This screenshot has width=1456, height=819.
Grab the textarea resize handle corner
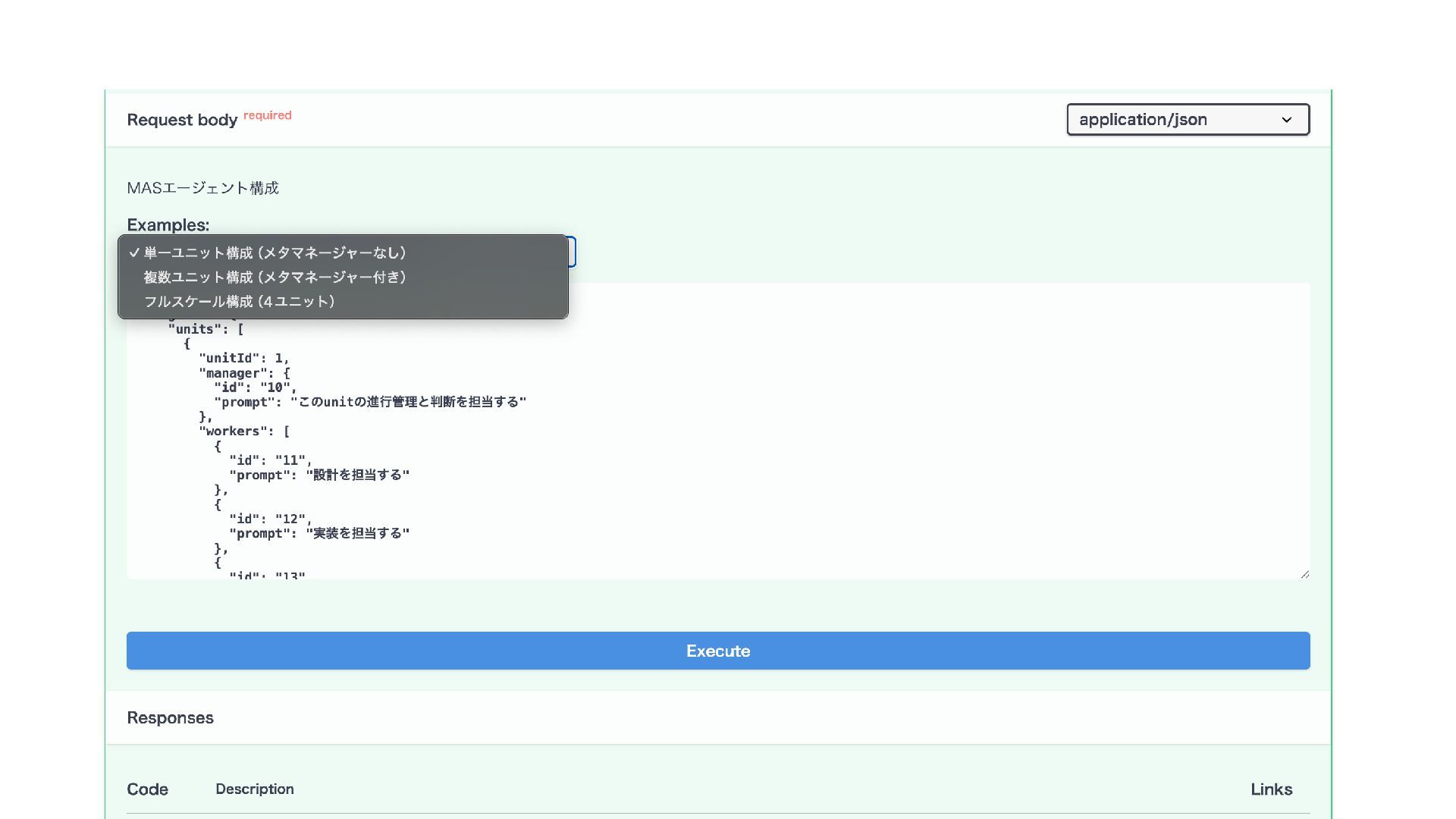pos(1304,574)
